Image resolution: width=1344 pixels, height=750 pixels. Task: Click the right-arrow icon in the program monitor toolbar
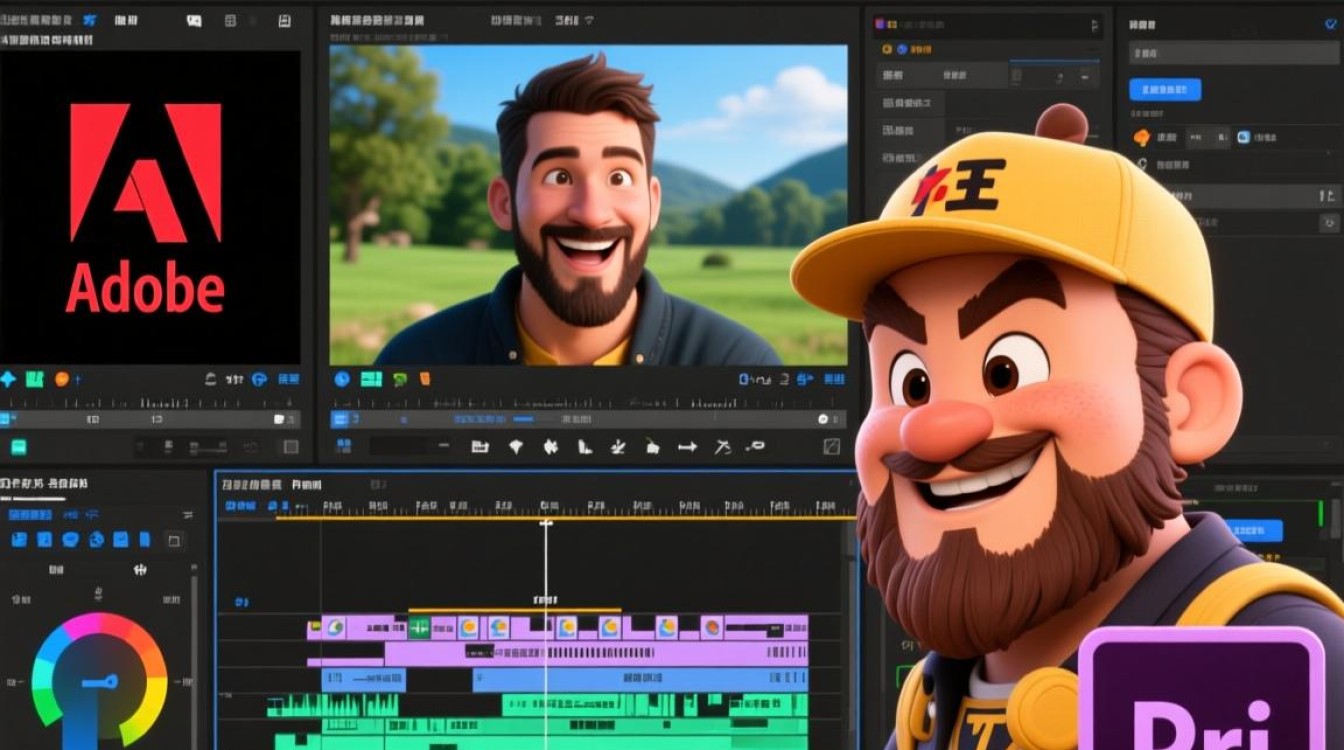pos(687,447)
